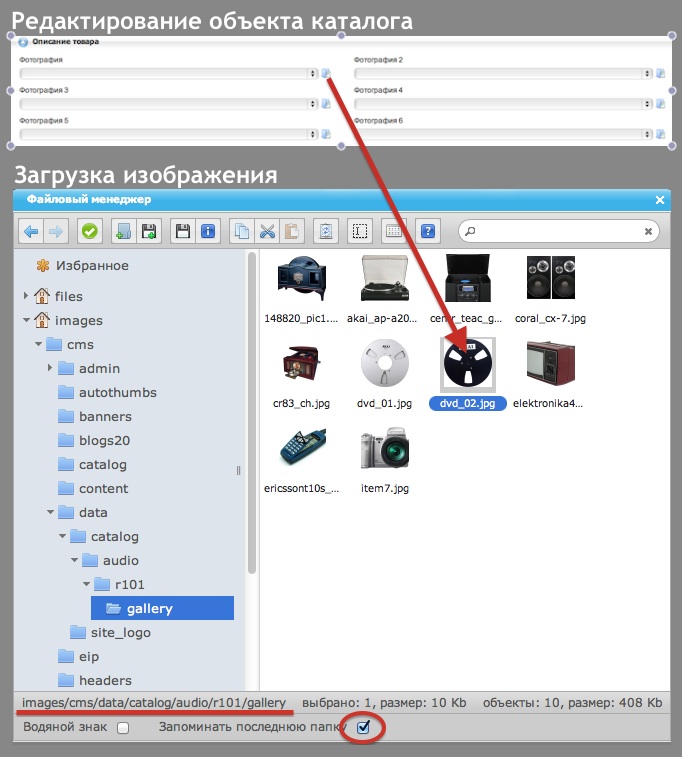This screenshot has width=682, height=757.
Task: Open file browser next to Фотография 5
Action: (x=326, y=134)
